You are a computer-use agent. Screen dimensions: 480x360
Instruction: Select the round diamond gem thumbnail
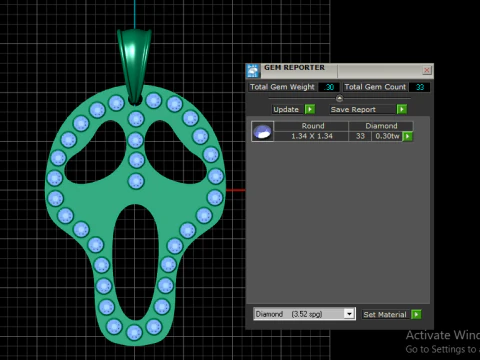[x=262, y=131]
